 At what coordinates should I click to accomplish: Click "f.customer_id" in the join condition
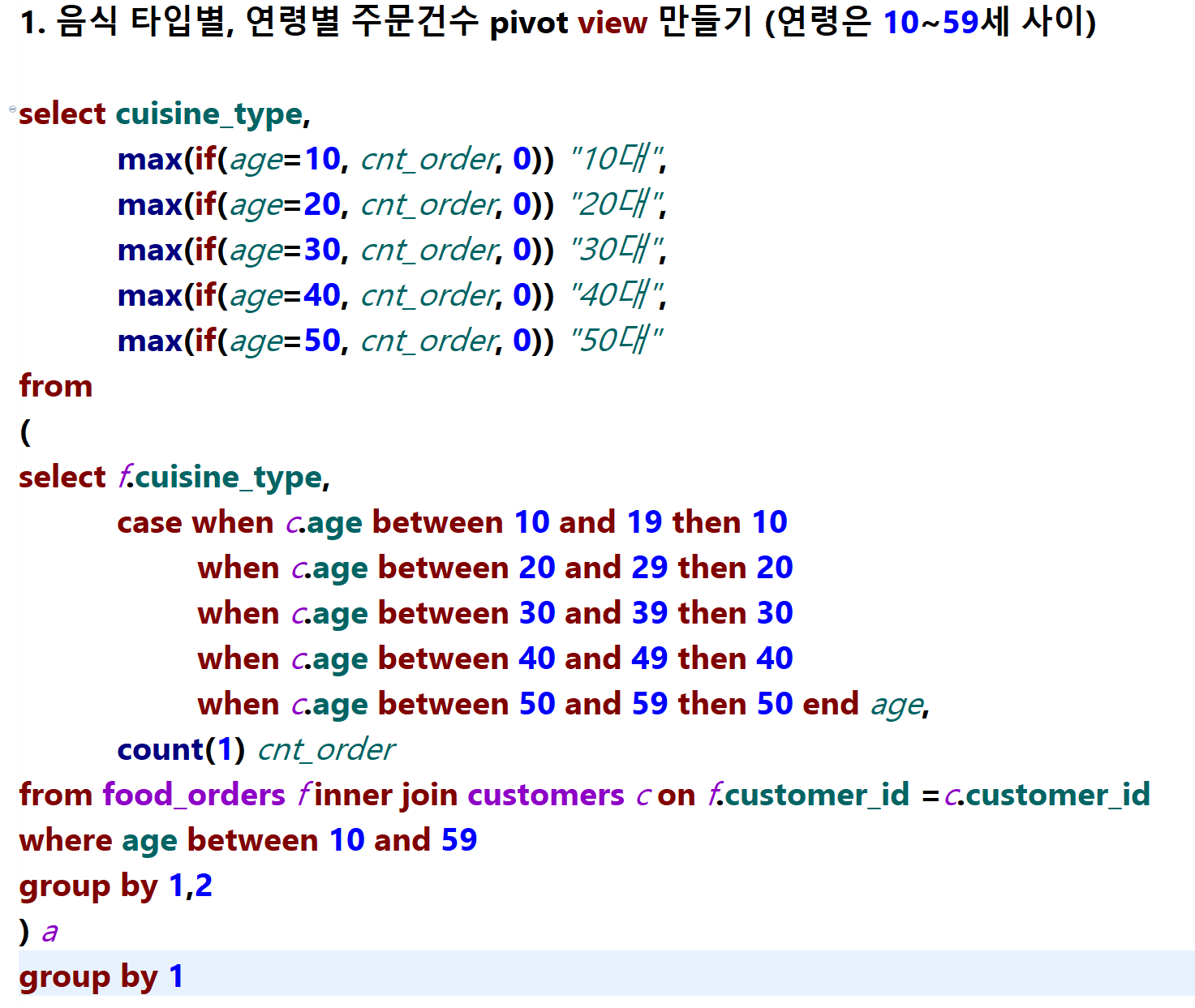tap(808, 796)
